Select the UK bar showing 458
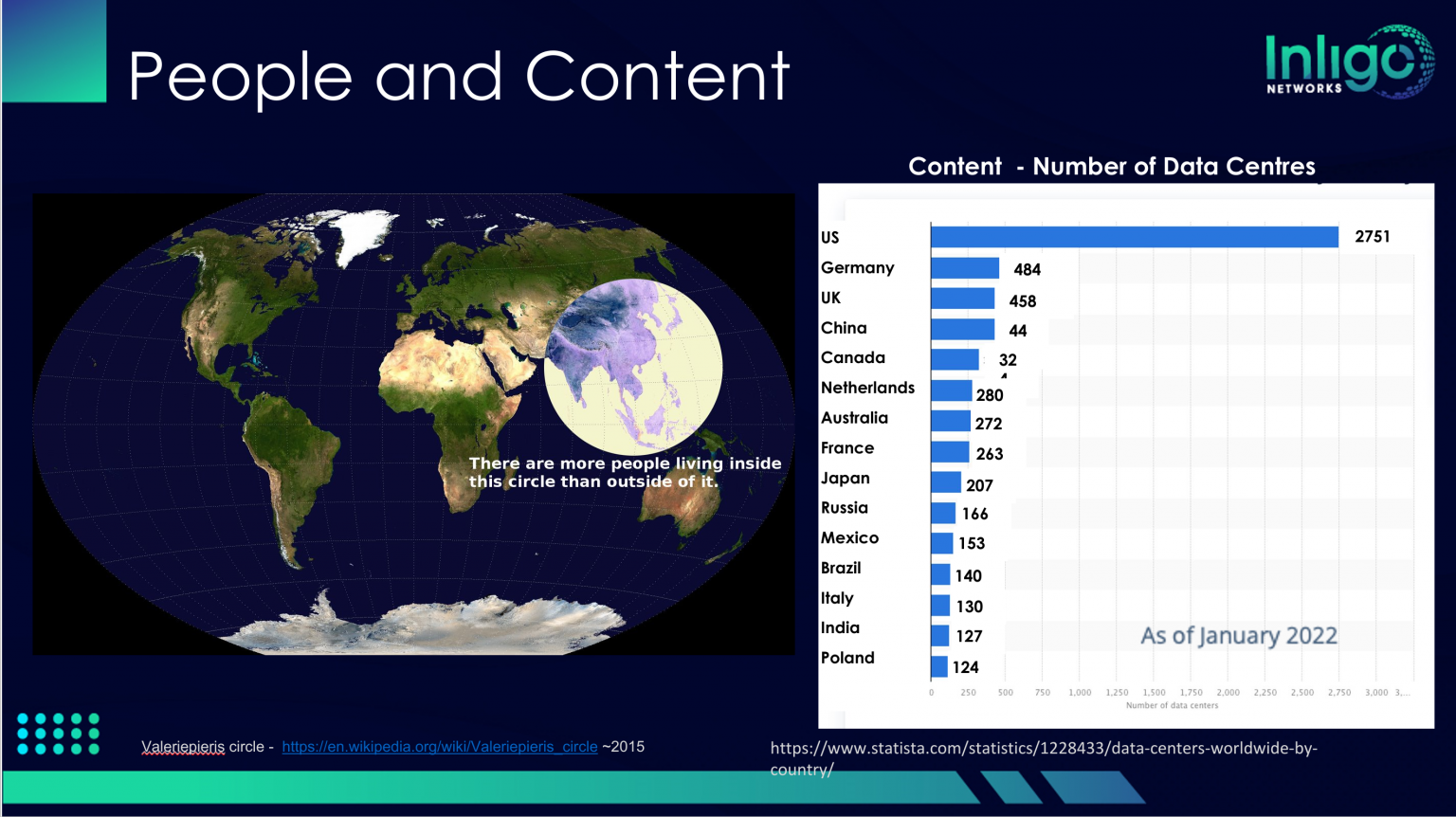The image size is (1456, 817). pyautogui.click(x=962, y=300)
